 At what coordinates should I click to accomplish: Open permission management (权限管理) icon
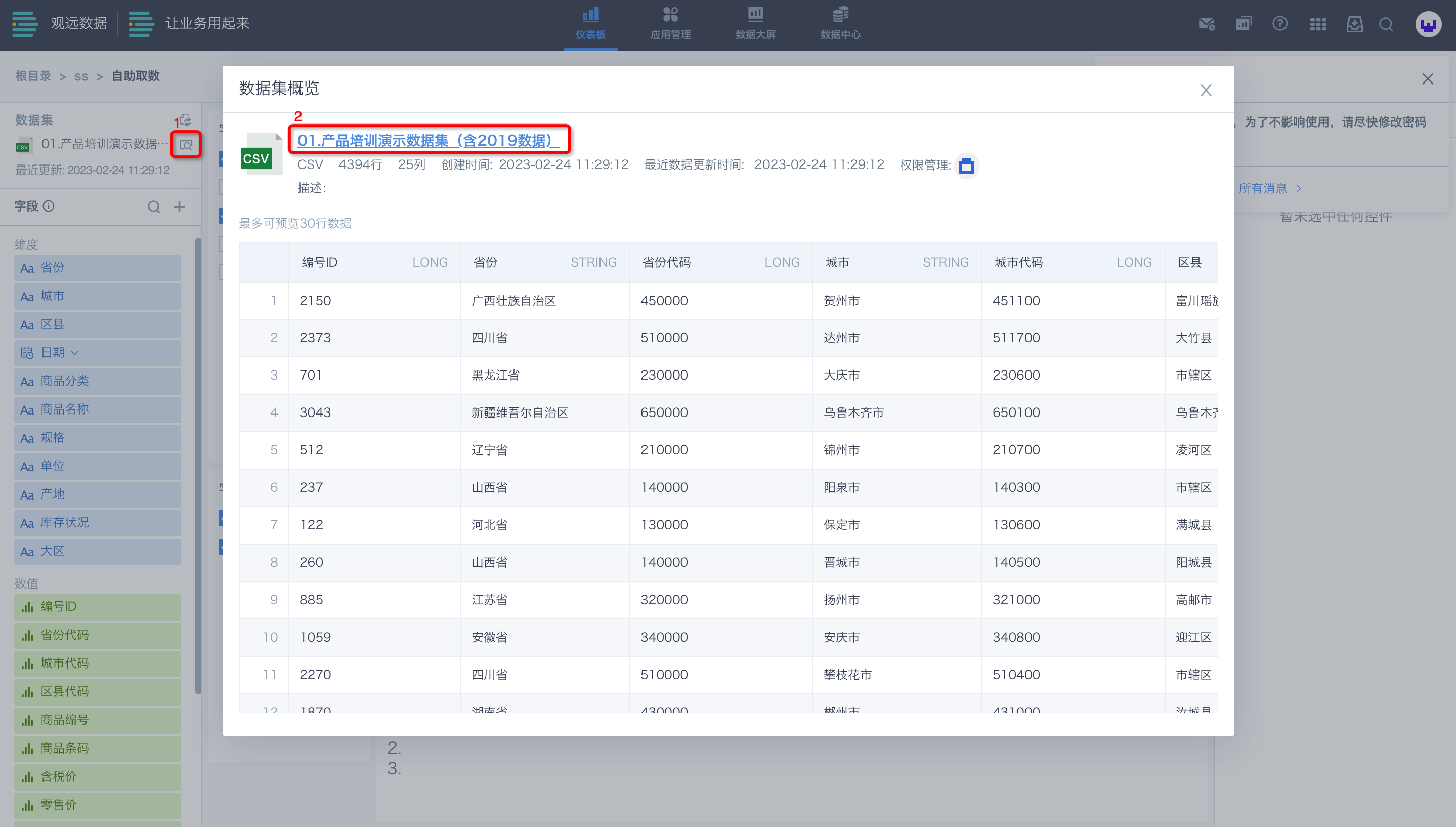pyautogui.click(x=966, y=166)
